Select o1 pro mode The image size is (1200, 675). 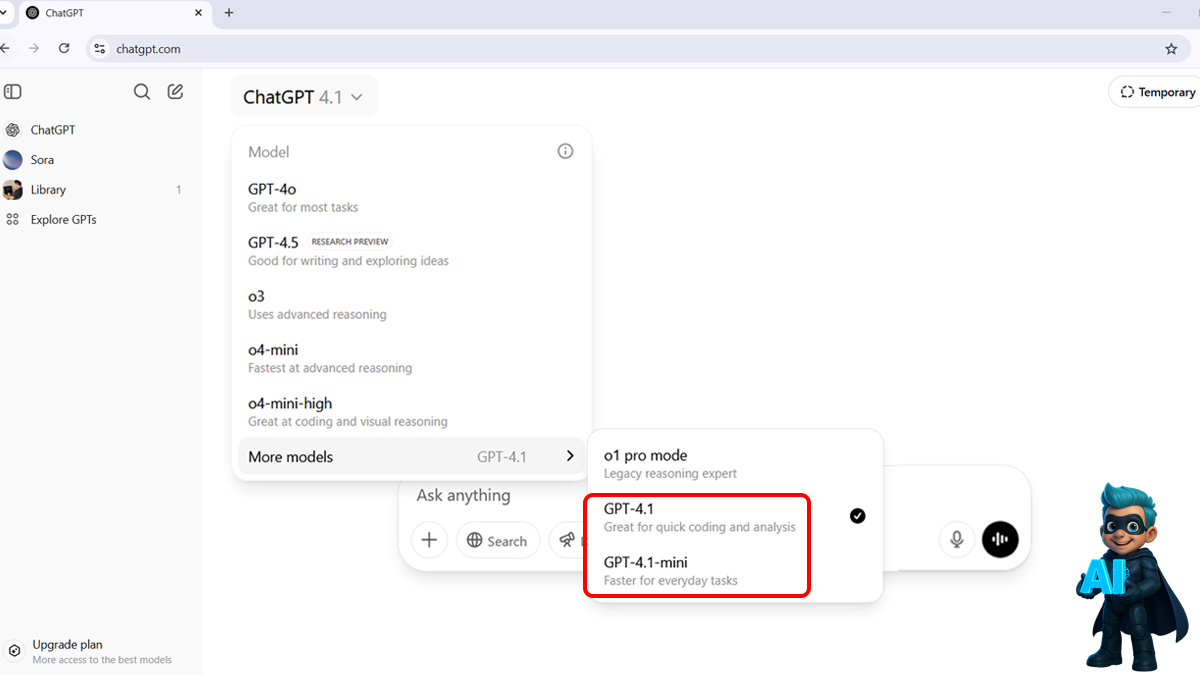click(x=735, y=463)
